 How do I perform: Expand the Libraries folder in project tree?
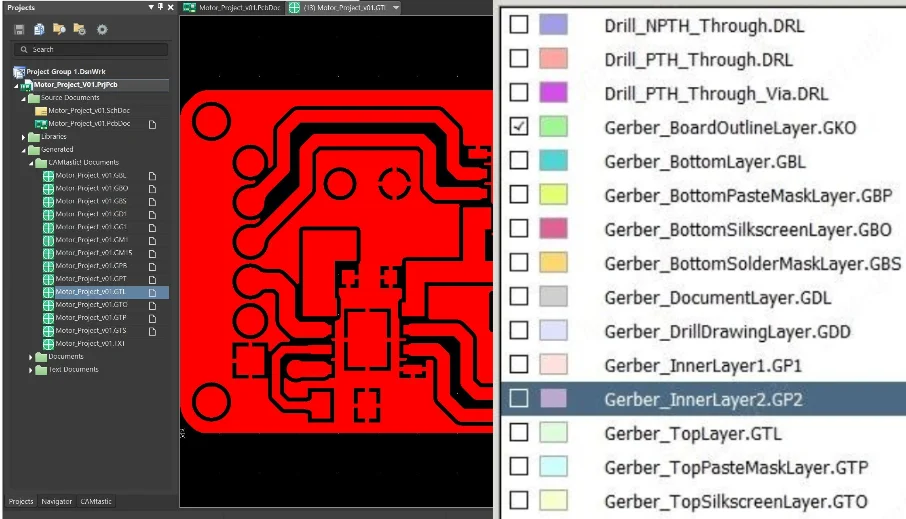[x=24, y=137]
